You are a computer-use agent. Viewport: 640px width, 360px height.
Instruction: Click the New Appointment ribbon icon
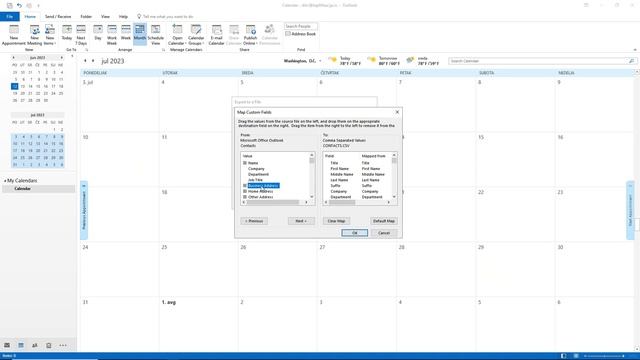(13, 34)
